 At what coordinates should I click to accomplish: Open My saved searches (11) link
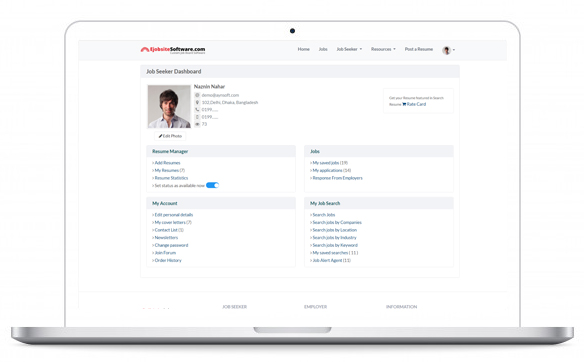pyautogui.click(x=335, y=253)
